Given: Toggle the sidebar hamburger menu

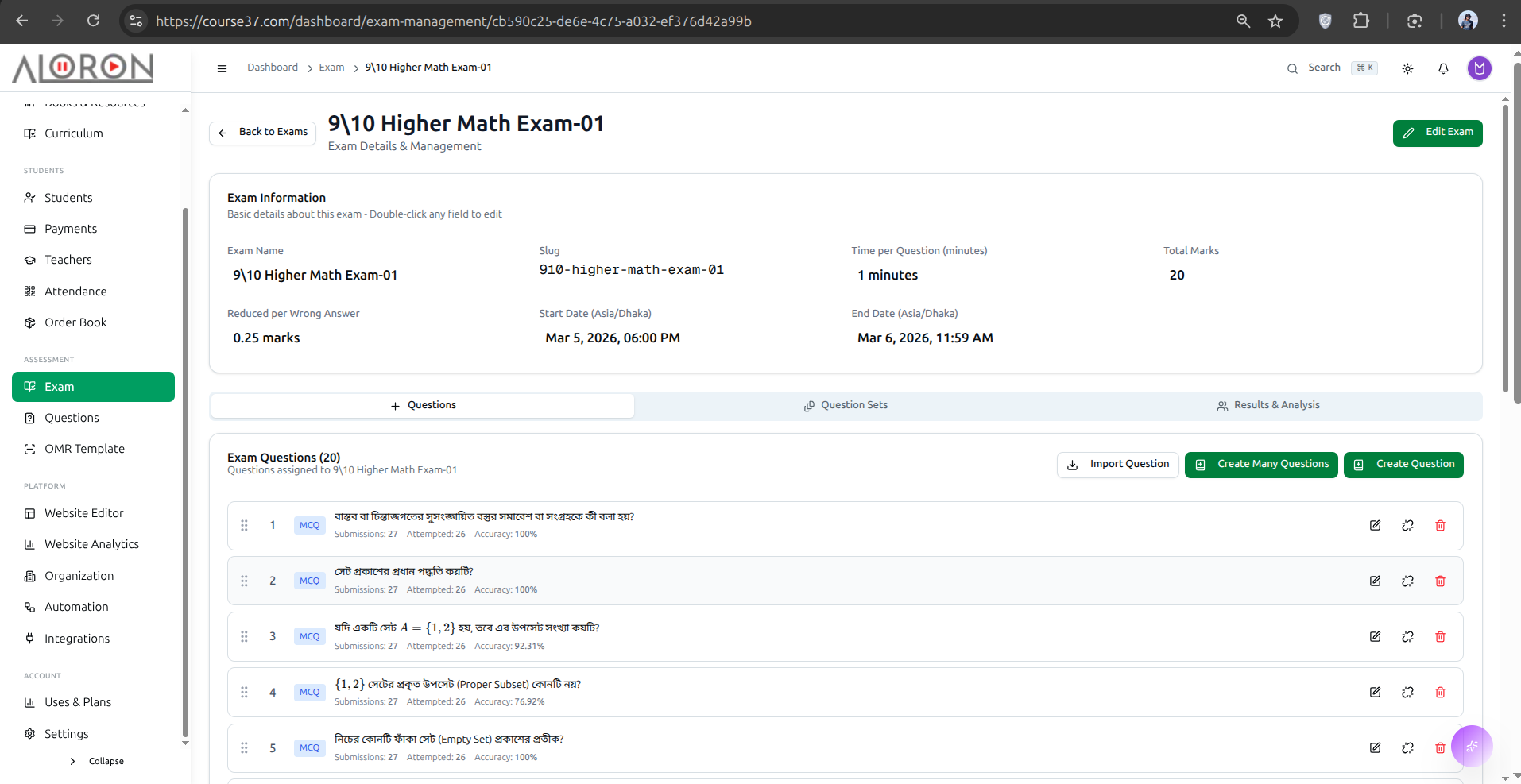Looking at the screenshot, I should [x=222, y=68].
